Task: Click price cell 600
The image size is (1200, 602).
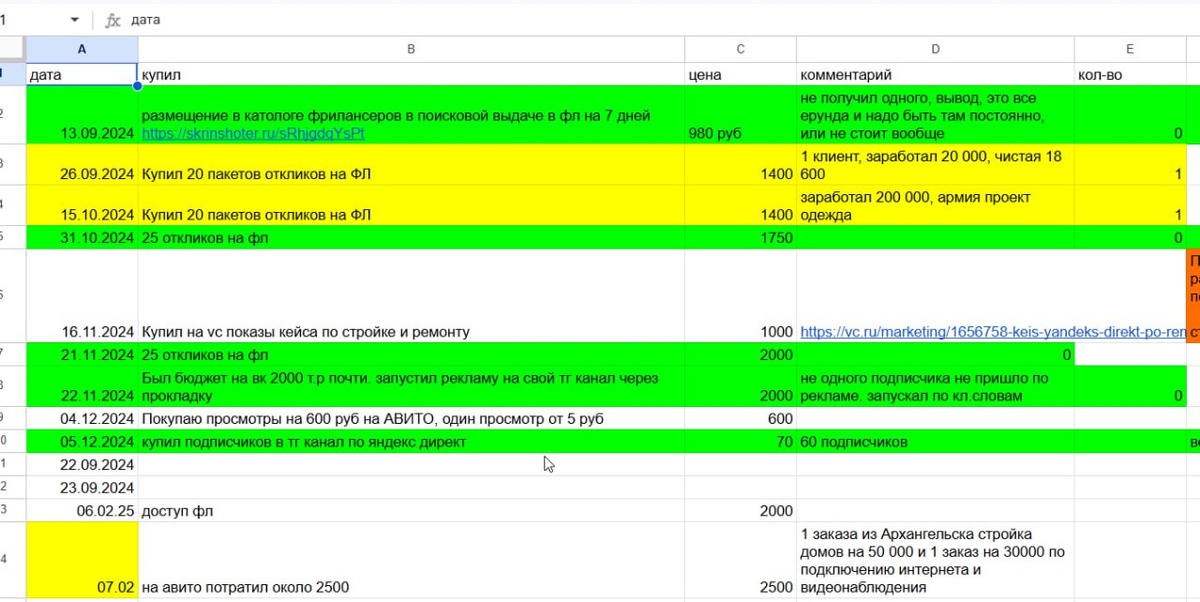Action: point(740,419)
